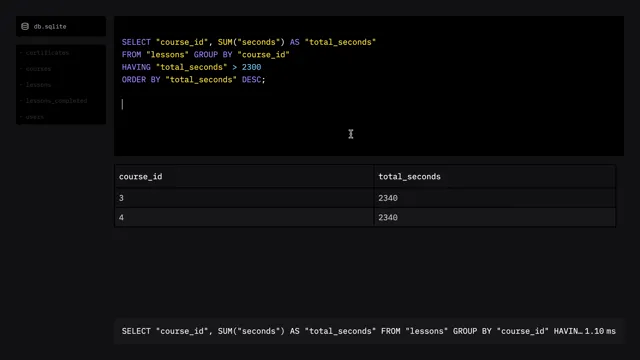The image size is (640, 360).
Task: Click the executed query text in bottom history bar
Action: 352,331
